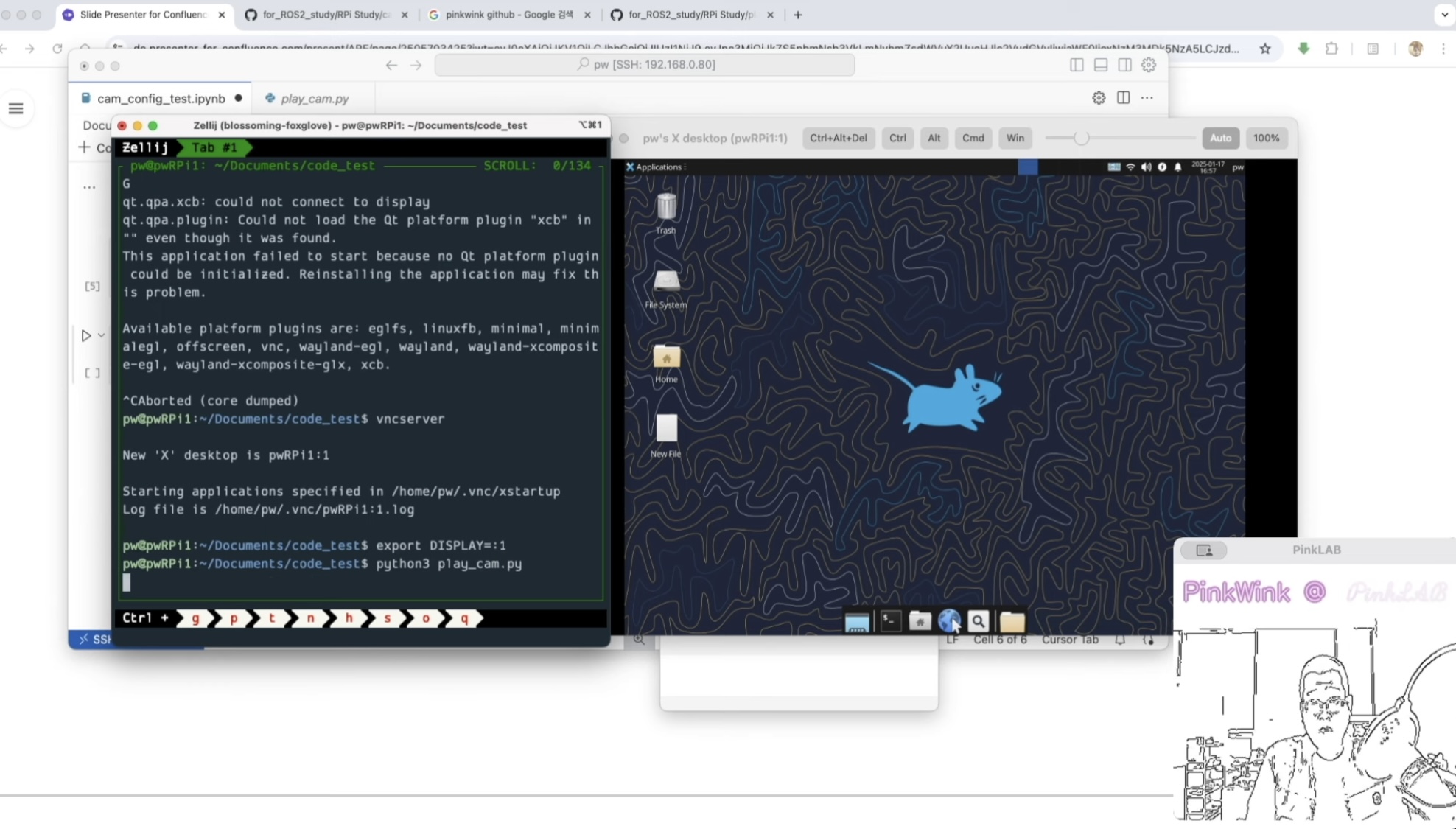Open the Application Finder magnifier icon

tap(979, 621)
